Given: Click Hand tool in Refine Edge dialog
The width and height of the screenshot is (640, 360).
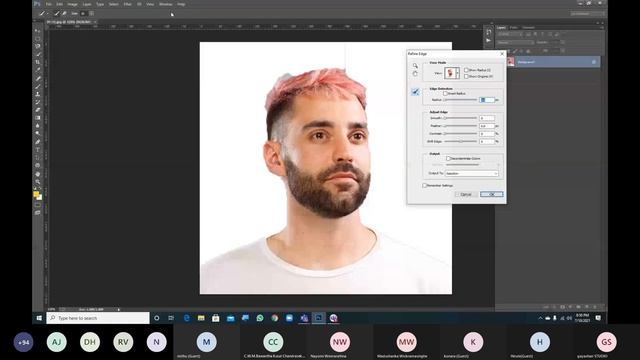Looking at the screenshot, I should [x=415, y=74].
